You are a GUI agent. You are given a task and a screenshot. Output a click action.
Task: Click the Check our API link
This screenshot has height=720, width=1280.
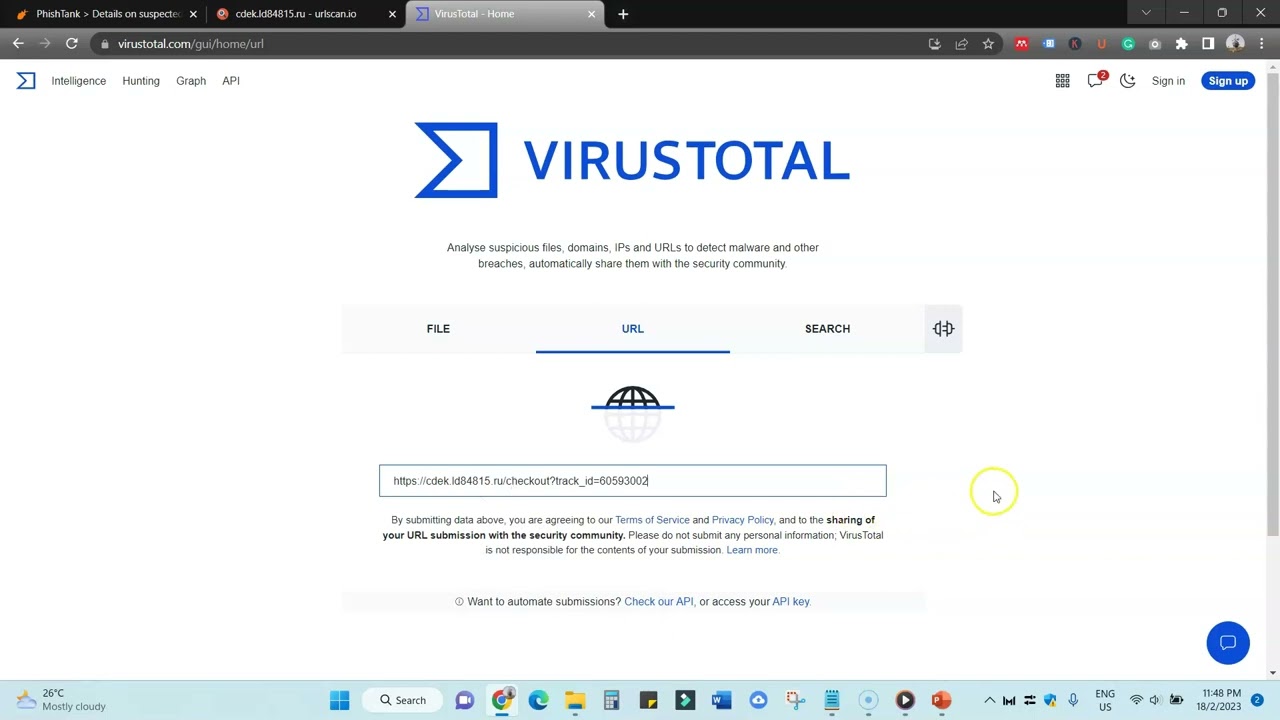(658, 602)
